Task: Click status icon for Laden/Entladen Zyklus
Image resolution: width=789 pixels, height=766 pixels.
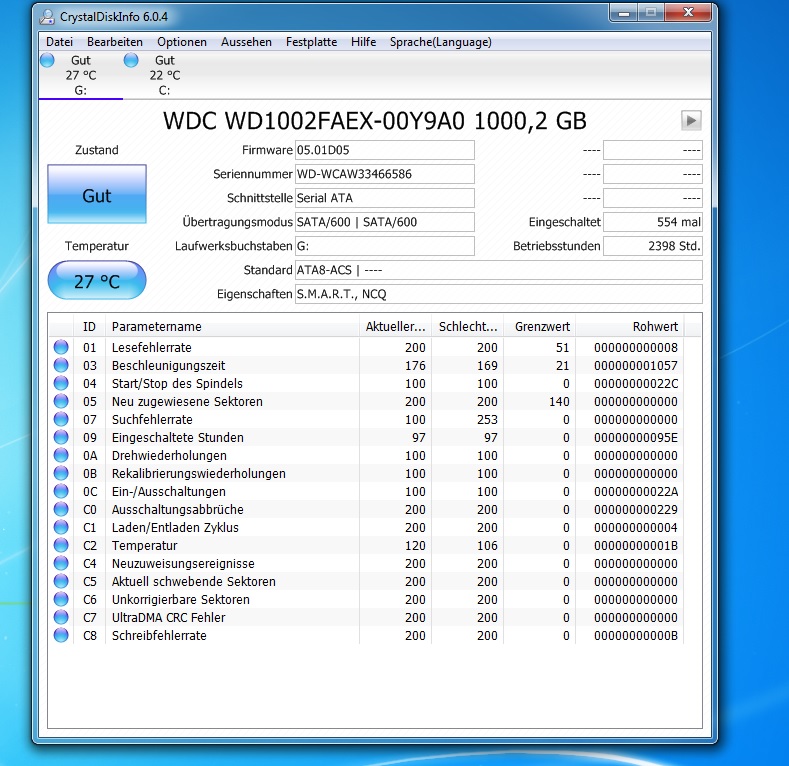Action: [61, 527]
